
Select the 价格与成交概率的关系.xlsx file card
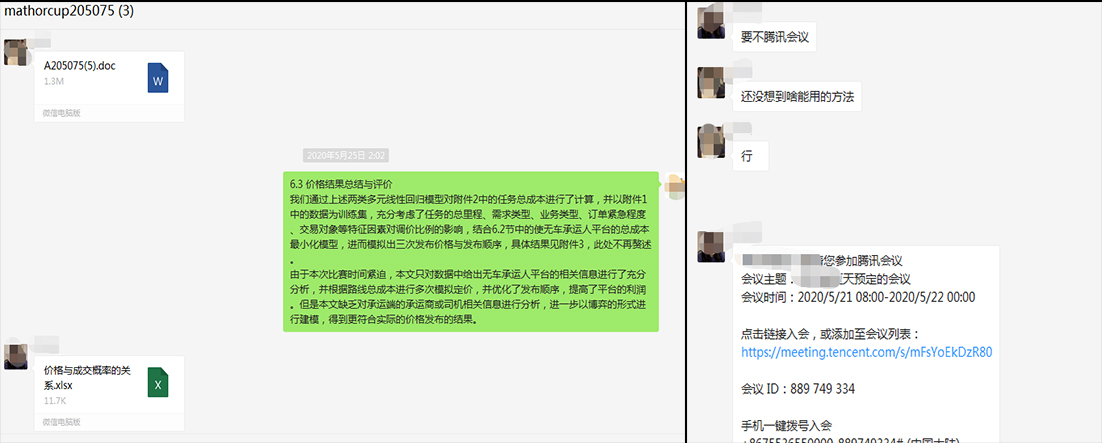[109, 394]
